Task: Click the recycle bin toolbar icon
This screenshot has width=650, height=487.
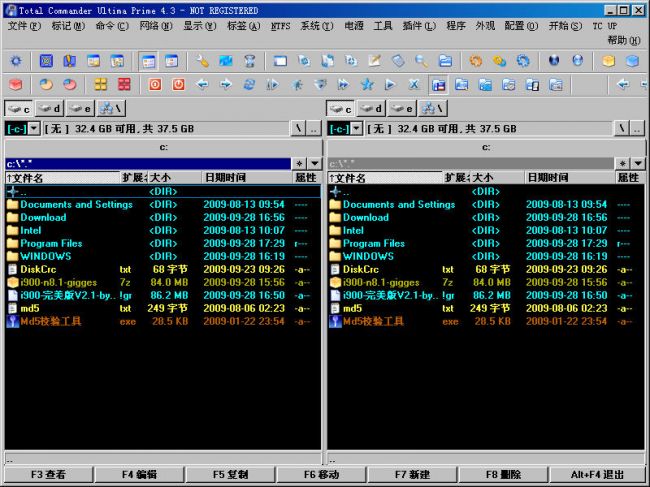Action: click(249, 61)
